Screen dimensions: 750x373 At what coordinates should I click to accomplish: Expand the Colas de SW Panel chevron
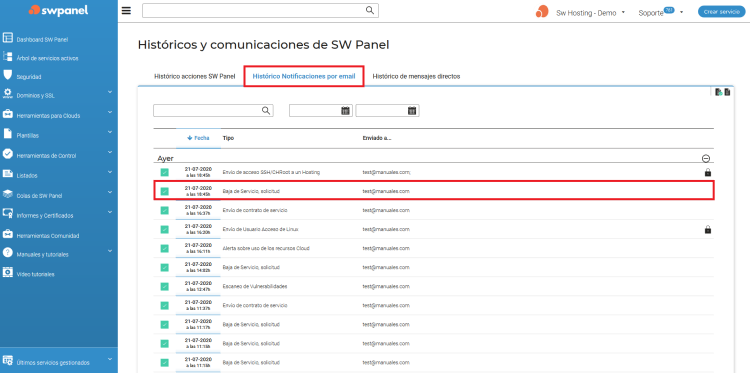pyautogui.click(x=110, y=192)
